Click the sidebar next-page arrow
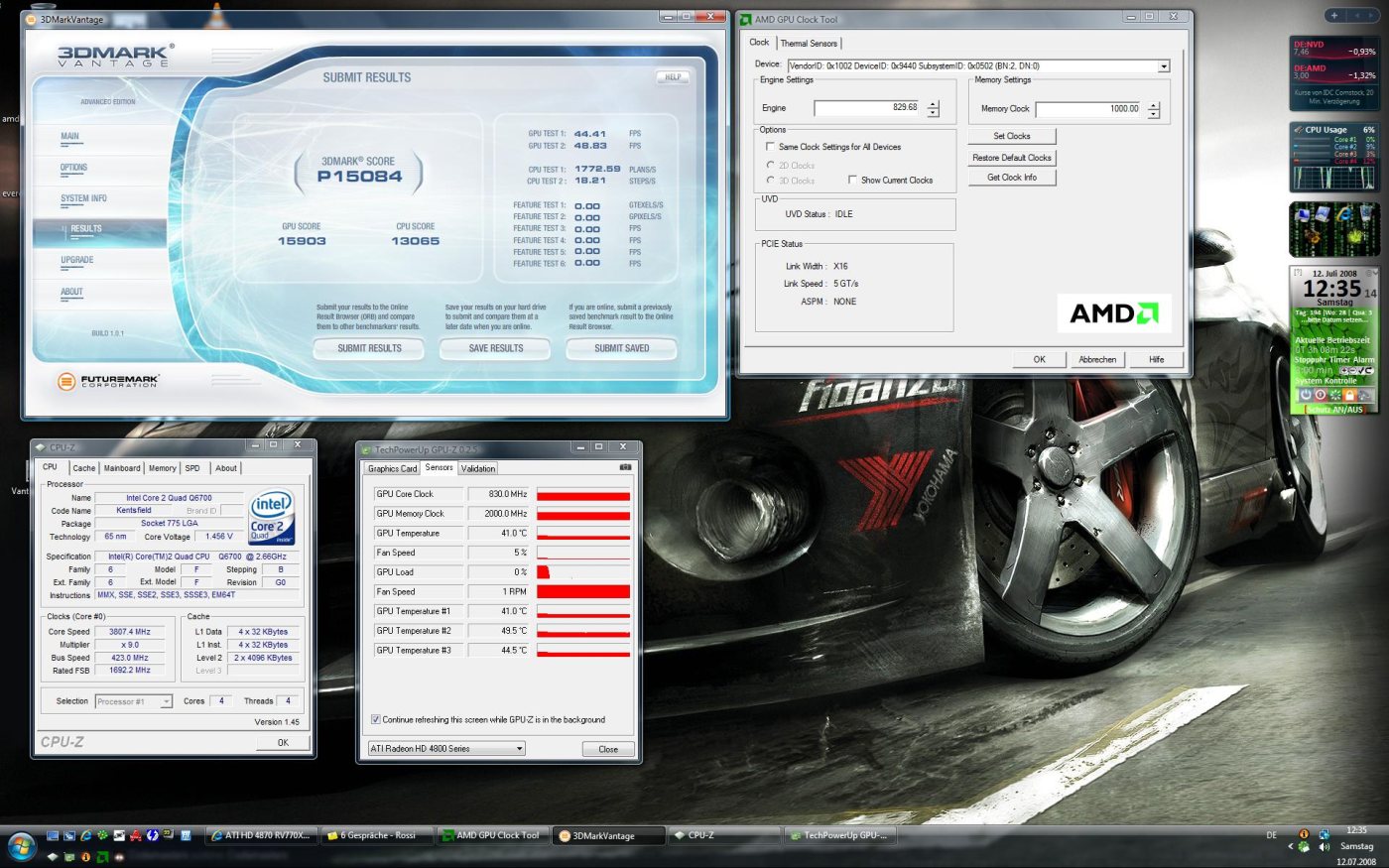 [x=1371, y=15]
